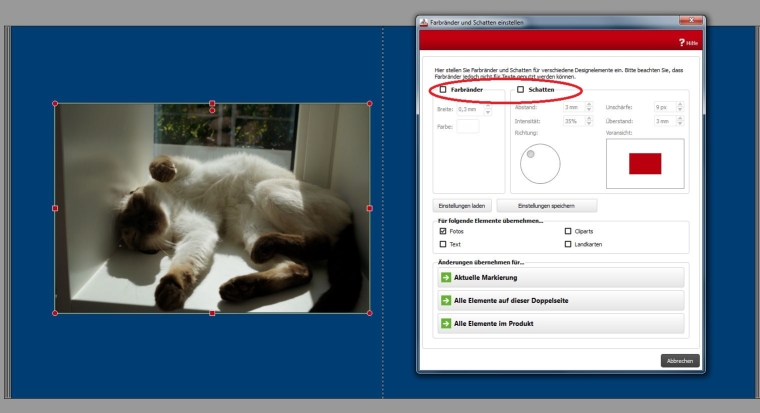Image resolution: width=760 pixels, height=413 pixels.
Task: Uncheck the Fotos checkbox
Action: point(443,231)
